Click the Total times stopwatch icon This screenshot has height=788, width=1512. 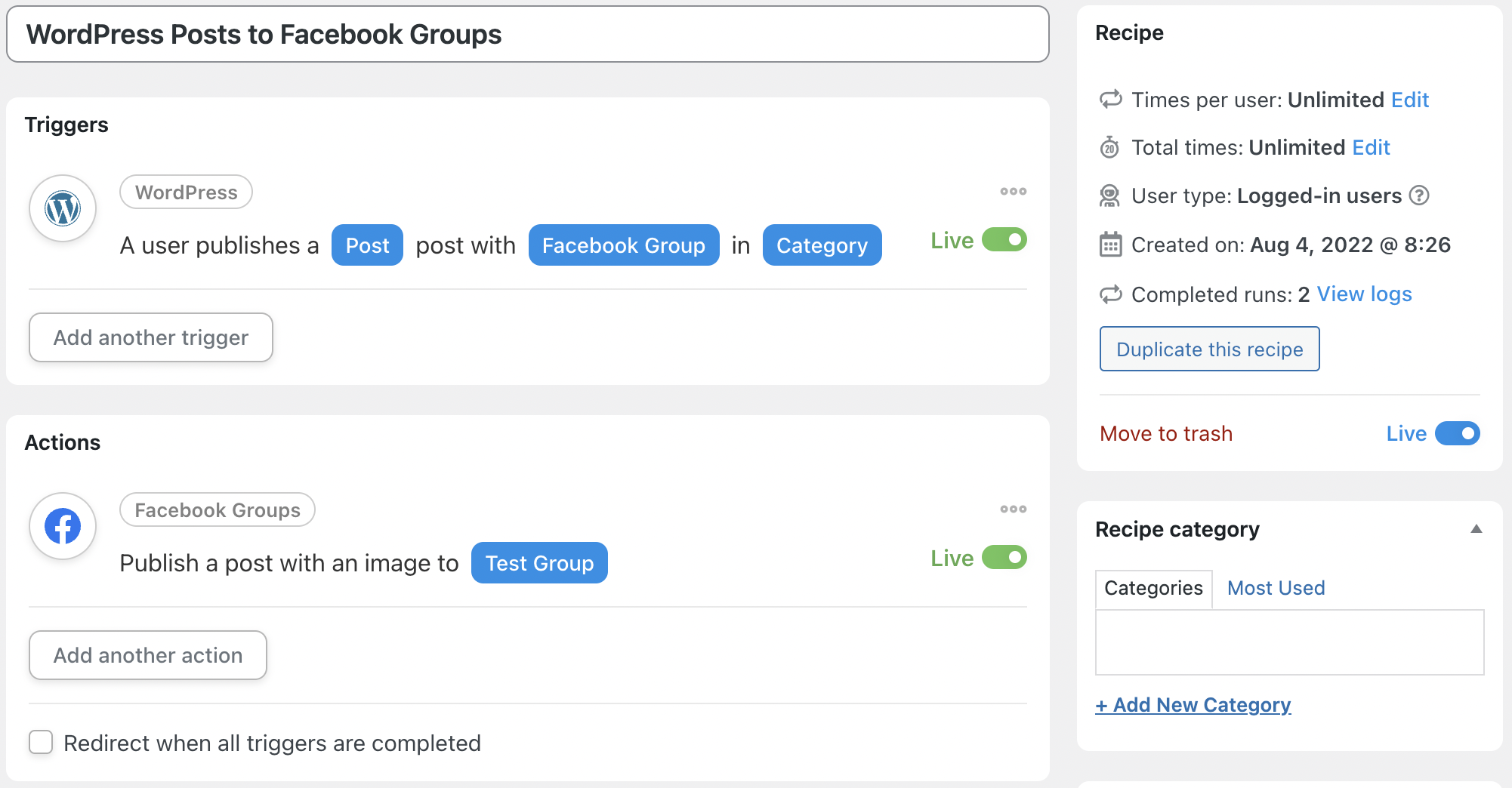[1109, 147]
